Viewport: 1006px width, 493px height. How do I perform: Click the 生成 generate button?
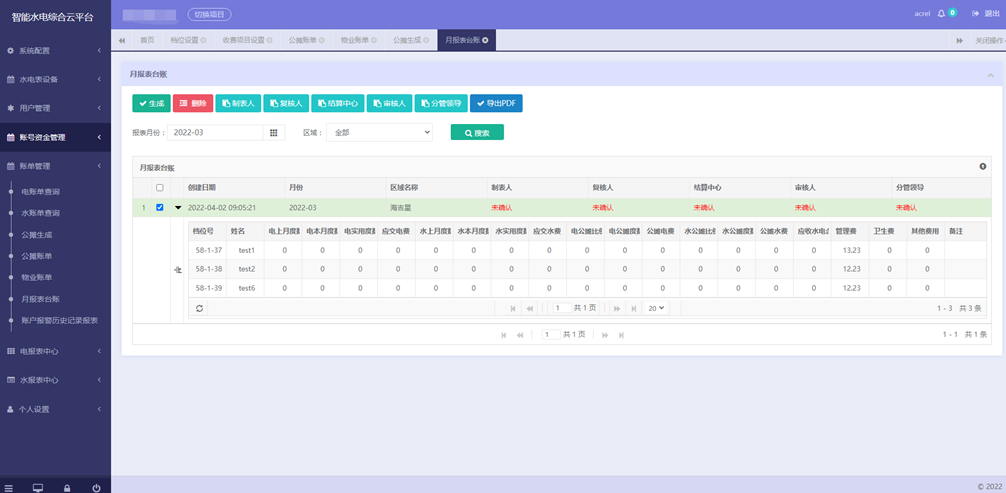coord(151,103)
